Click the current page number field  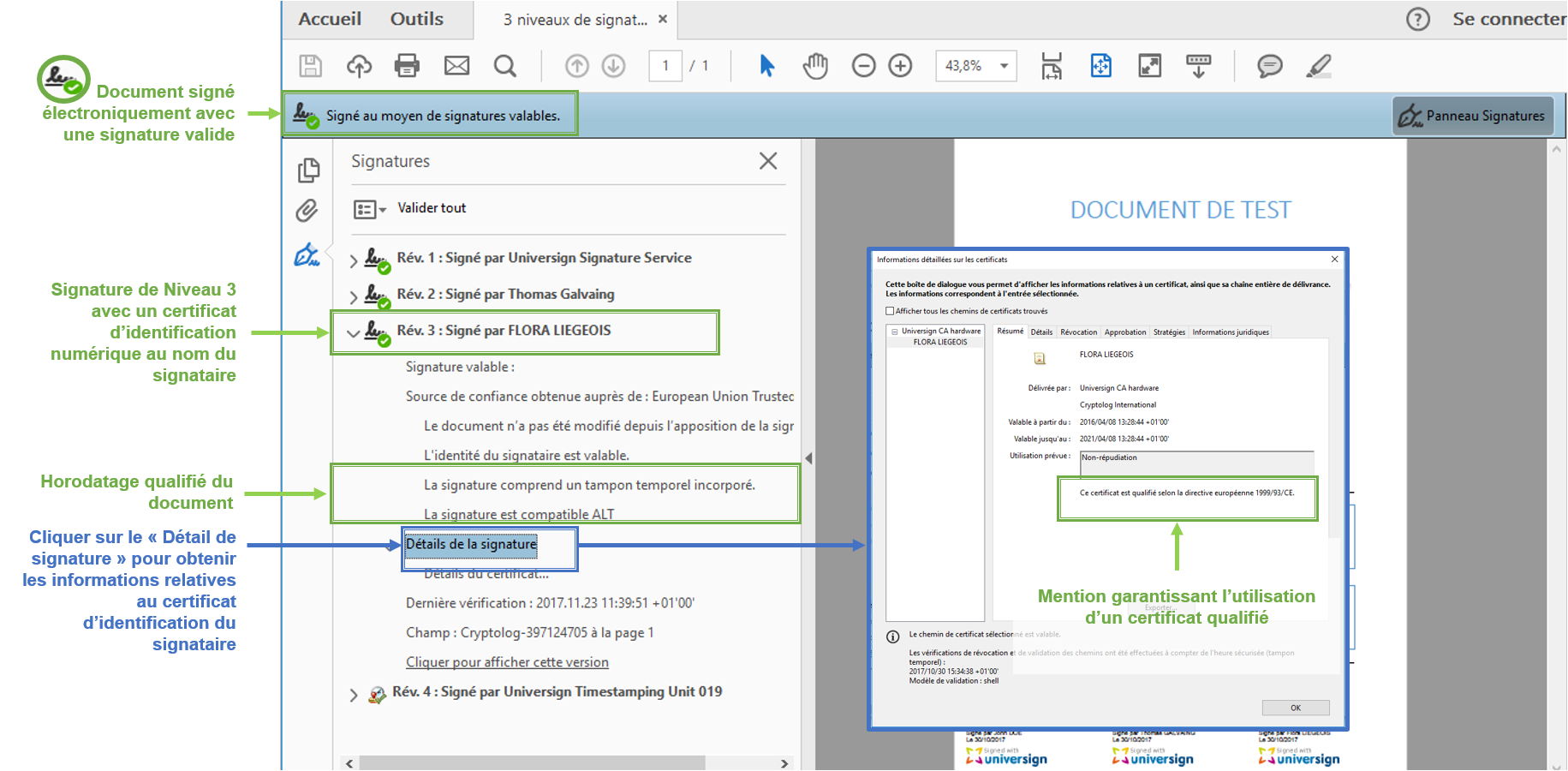(x=665, y=66)
